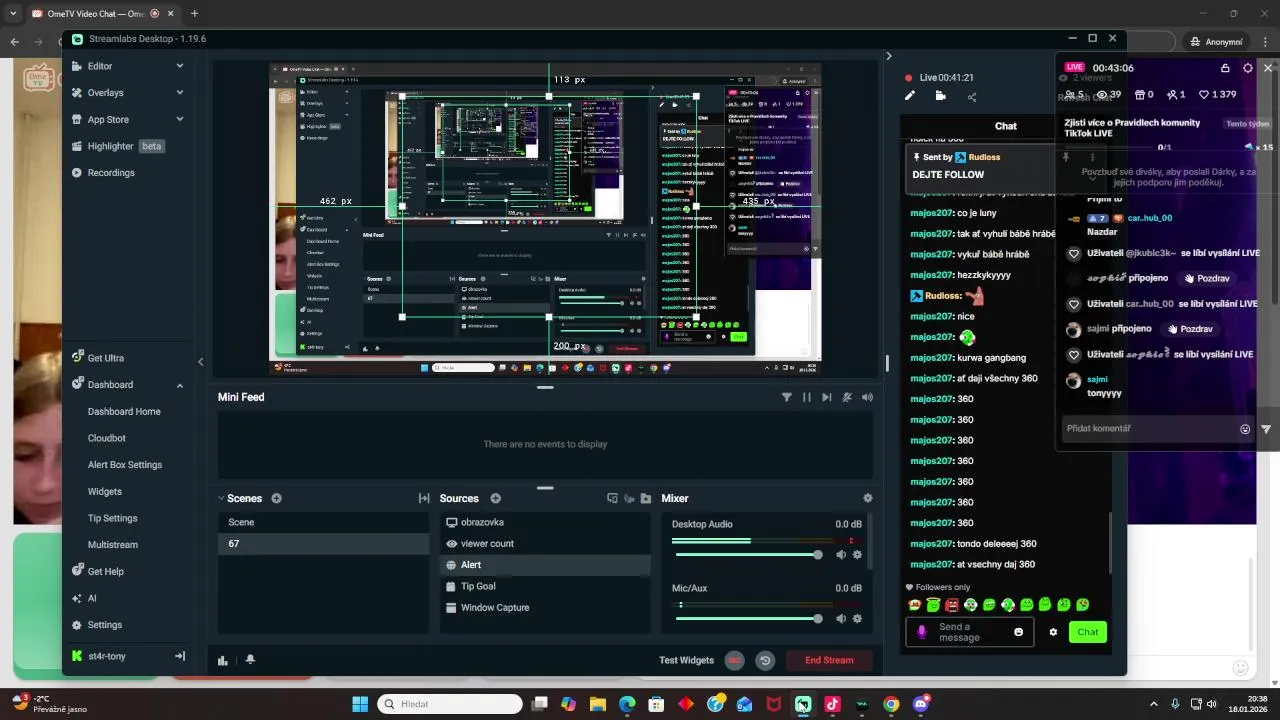Open the video camera icon under Live timer

coord(941,96)
